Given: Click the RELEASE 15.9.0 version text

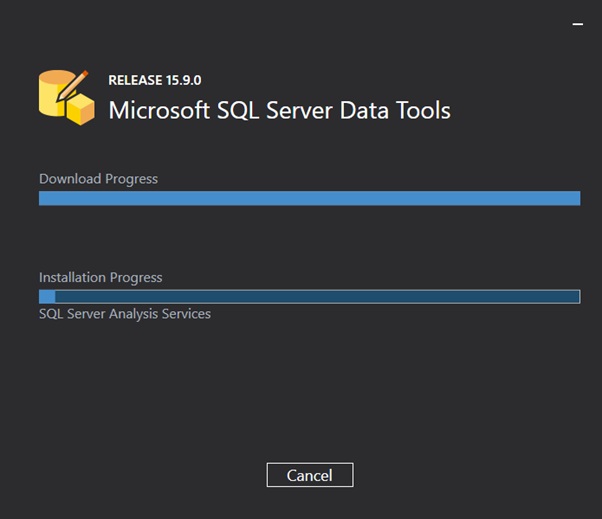Looking at the screenshot, I should [x=155, y=80].
